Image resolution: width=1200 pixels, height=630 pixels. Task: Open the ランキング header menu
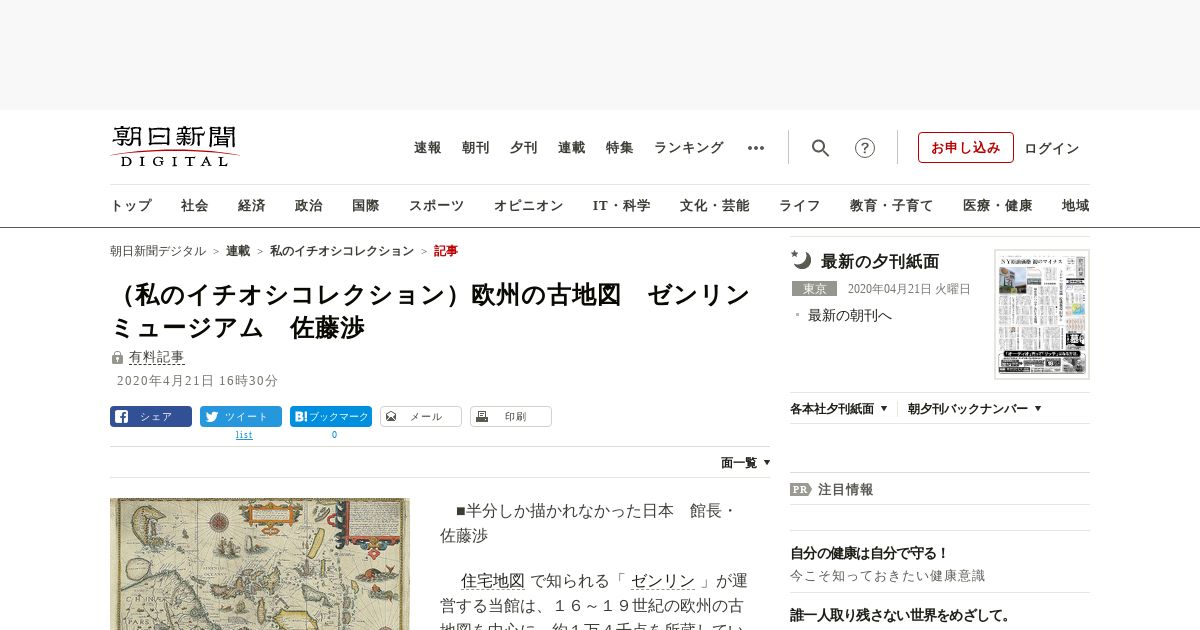[689, 148]
